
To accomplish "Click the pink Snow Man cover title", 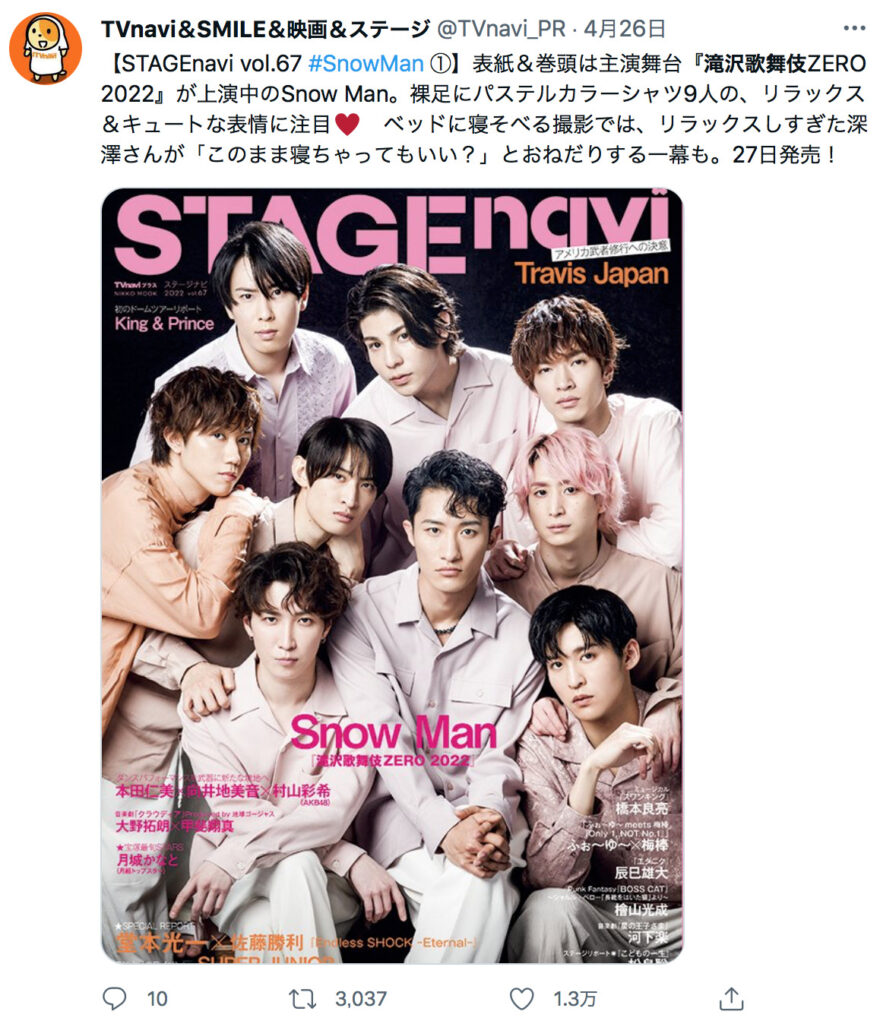I will (x=393, y=732).
